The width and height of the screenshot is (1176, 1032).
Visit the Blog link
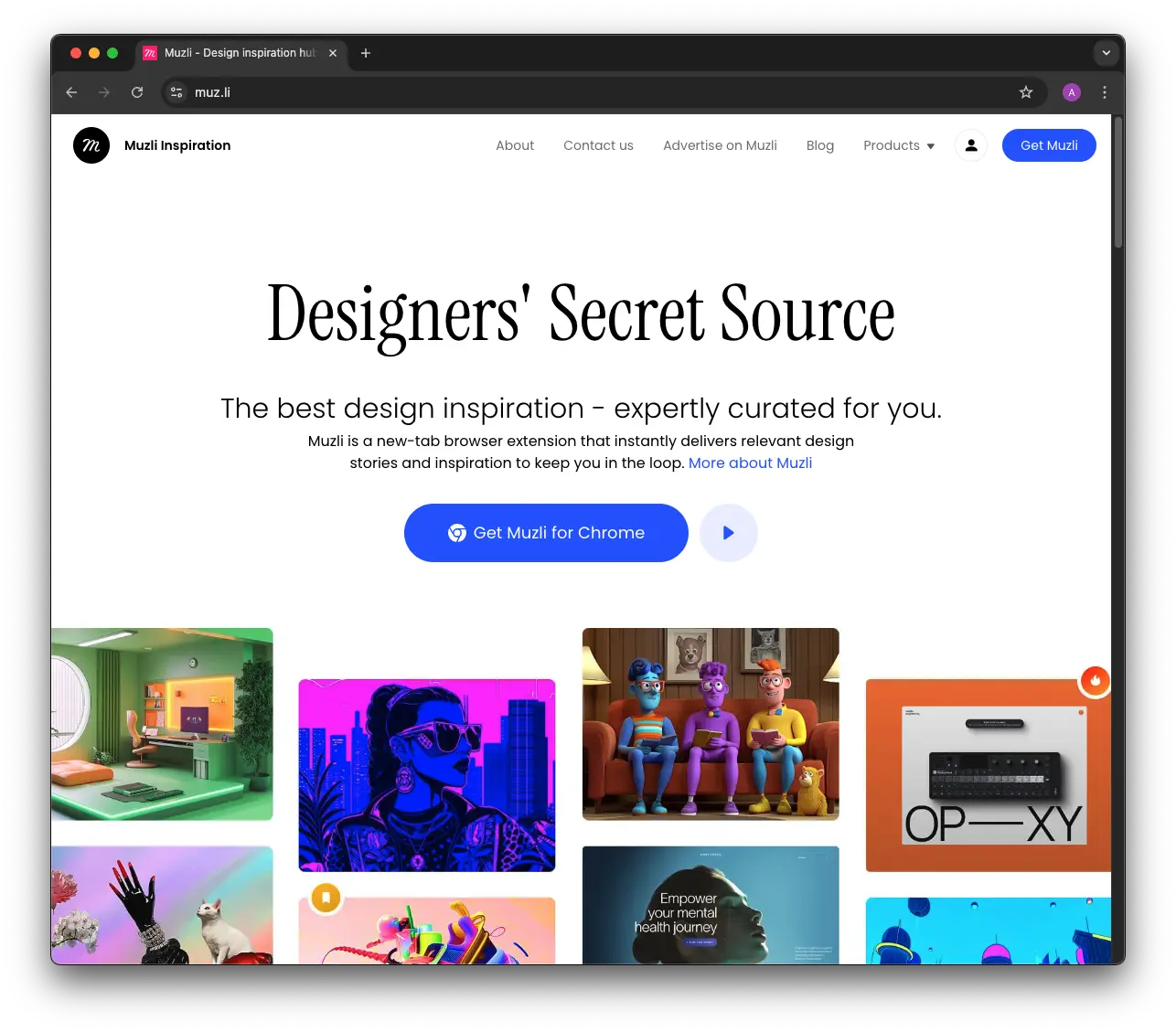point(820,145)
